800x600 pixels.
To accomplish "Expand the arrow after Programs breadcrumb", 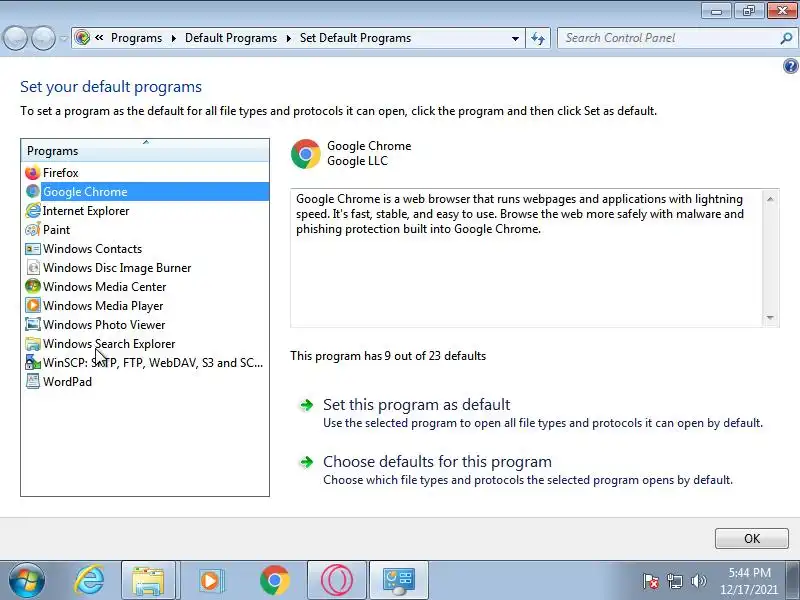I will click(x=173, y=38).
